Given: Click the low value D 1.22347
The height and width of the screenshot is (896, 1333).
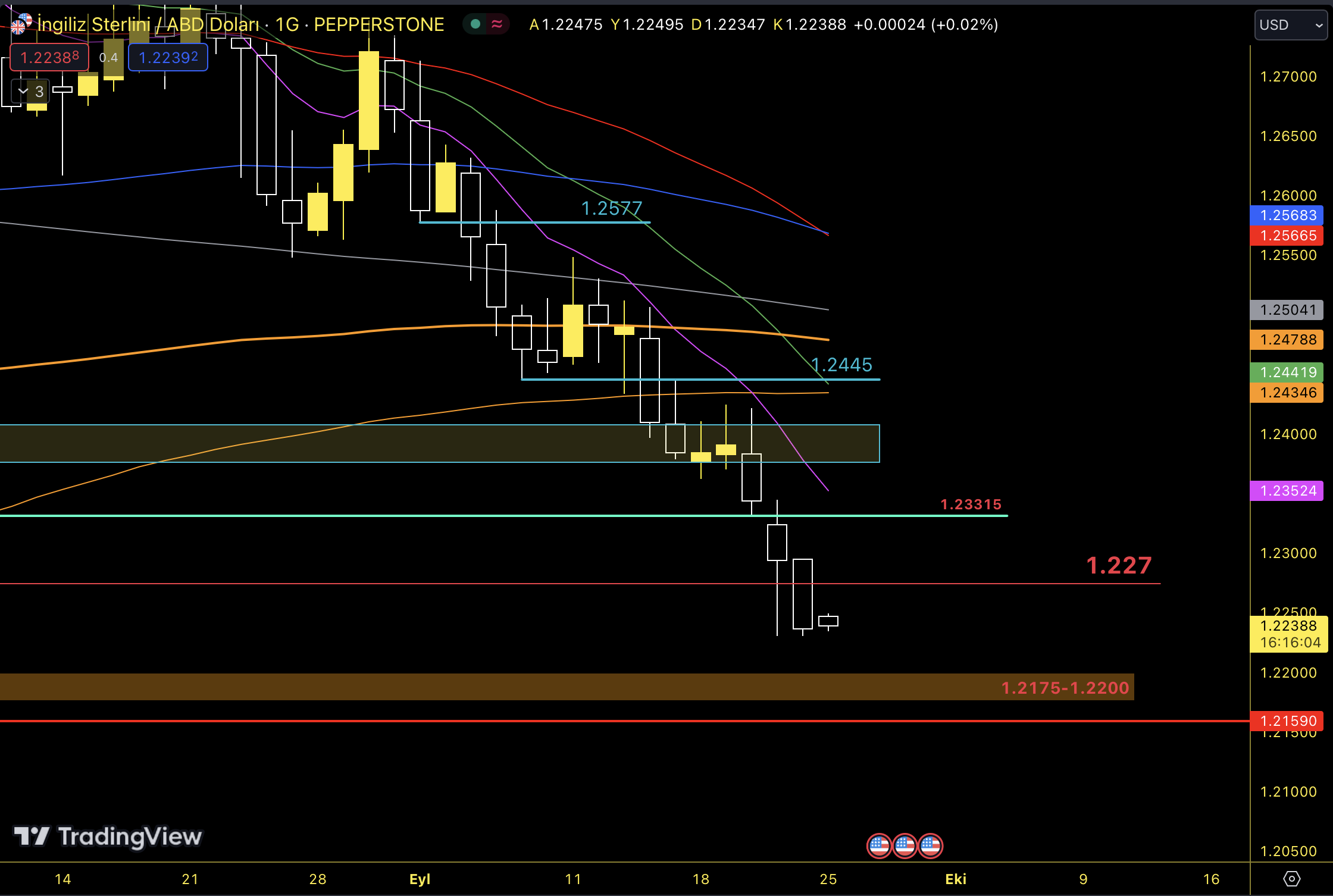Looking at the screenshot, I should point(728,24).
